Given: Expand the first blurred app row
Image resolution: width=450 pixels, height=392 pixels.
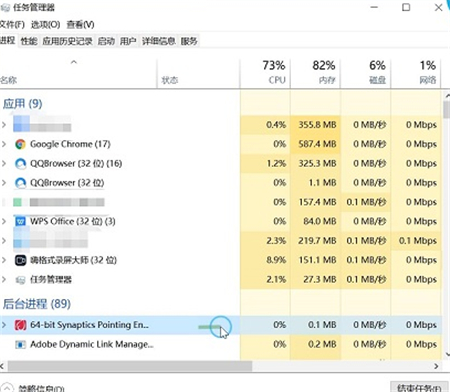Looking at the screenshot, I should point(4,125).
